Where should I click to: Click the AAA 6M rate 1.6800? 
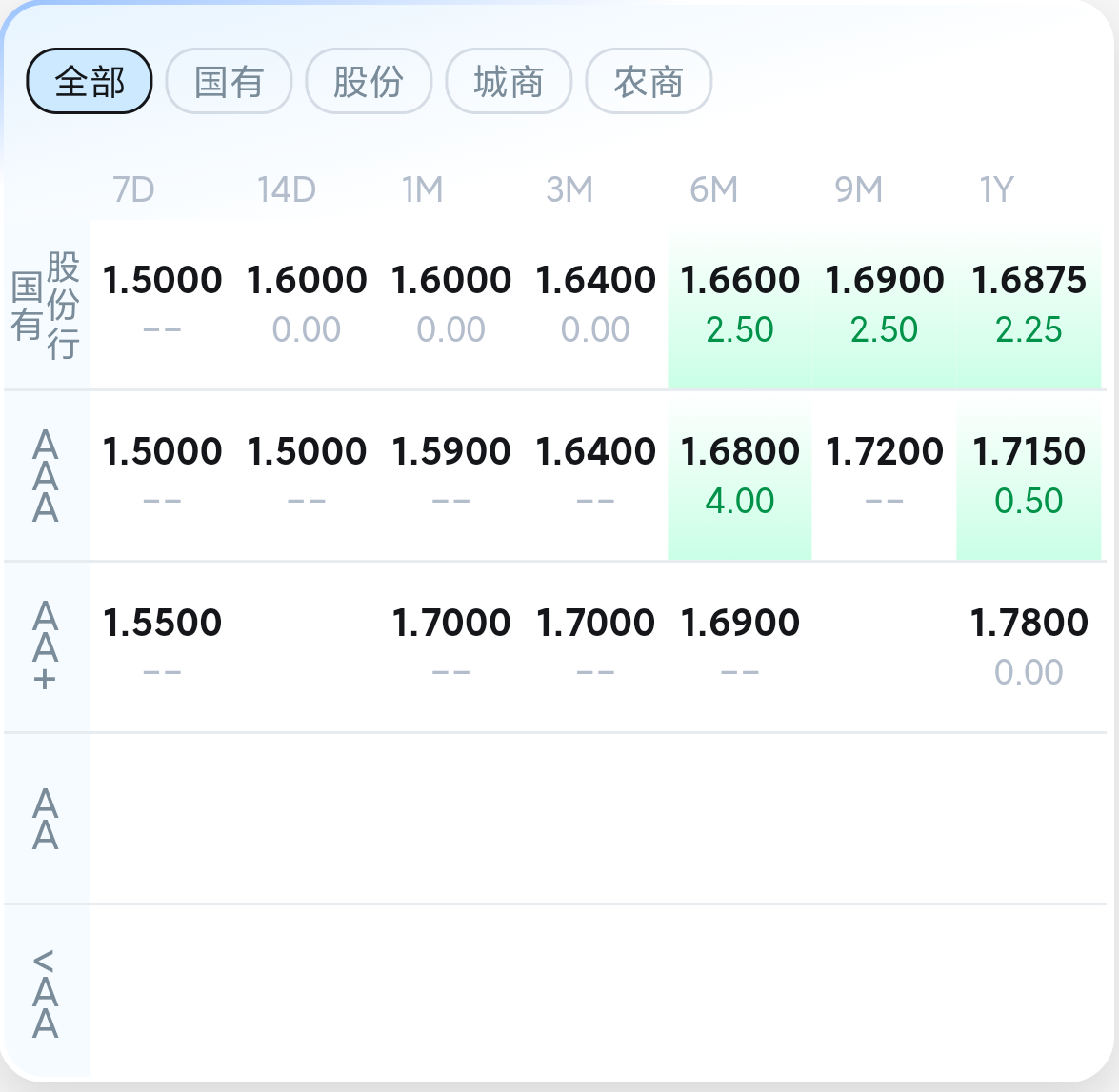pyautogui.click(x=740, y=451)
